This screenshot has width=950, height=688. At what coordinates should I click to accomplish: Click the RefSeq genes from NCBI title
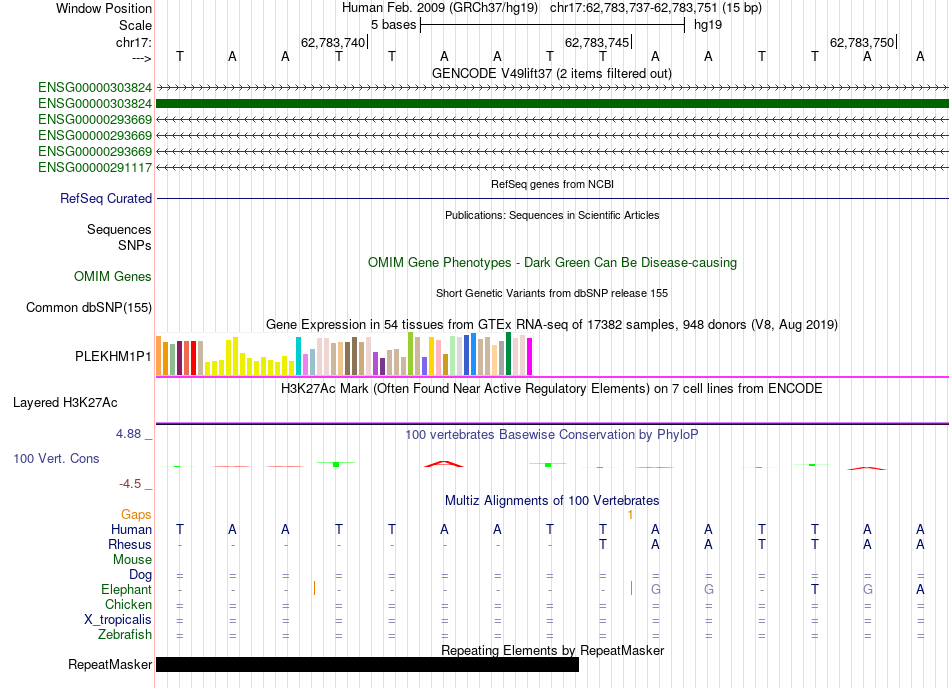[x=552, y=184]
